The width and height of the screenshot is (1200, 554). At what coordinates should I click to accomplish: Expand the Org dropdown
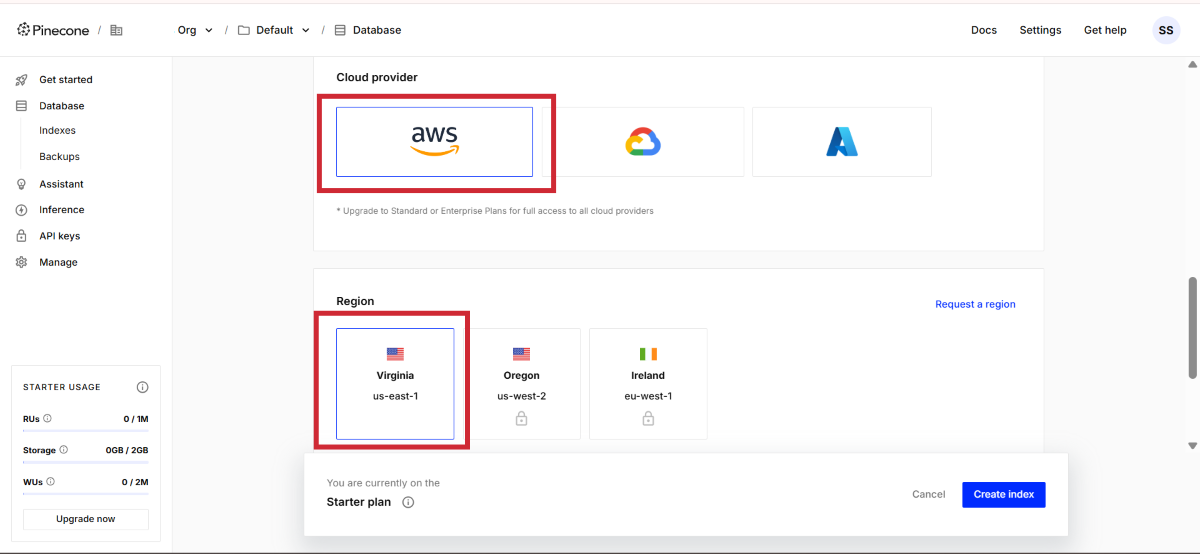[195, 30]
